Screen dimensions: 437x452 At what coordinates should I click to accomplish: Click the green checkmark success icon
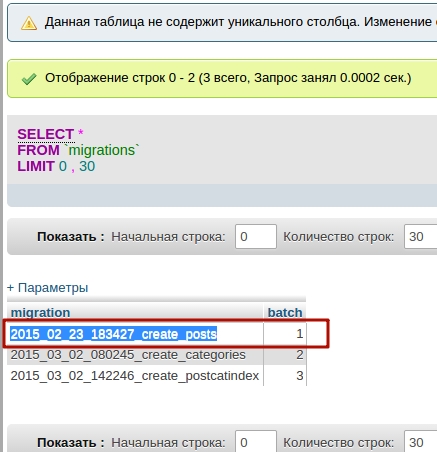coord(29,79)
